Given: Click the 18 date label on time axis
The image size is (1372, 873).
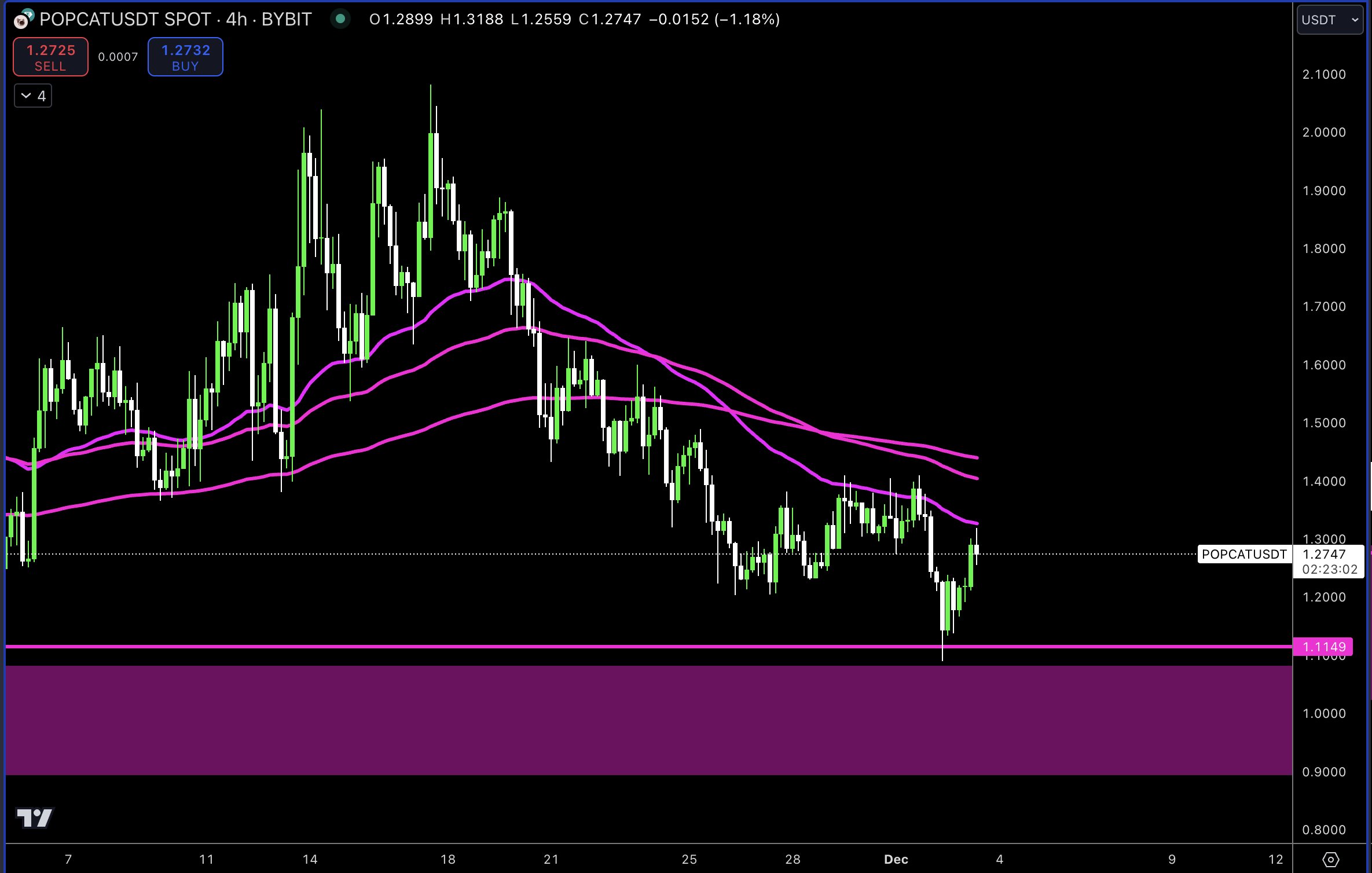Looking at the screenshot, I should tap(448, 859).
